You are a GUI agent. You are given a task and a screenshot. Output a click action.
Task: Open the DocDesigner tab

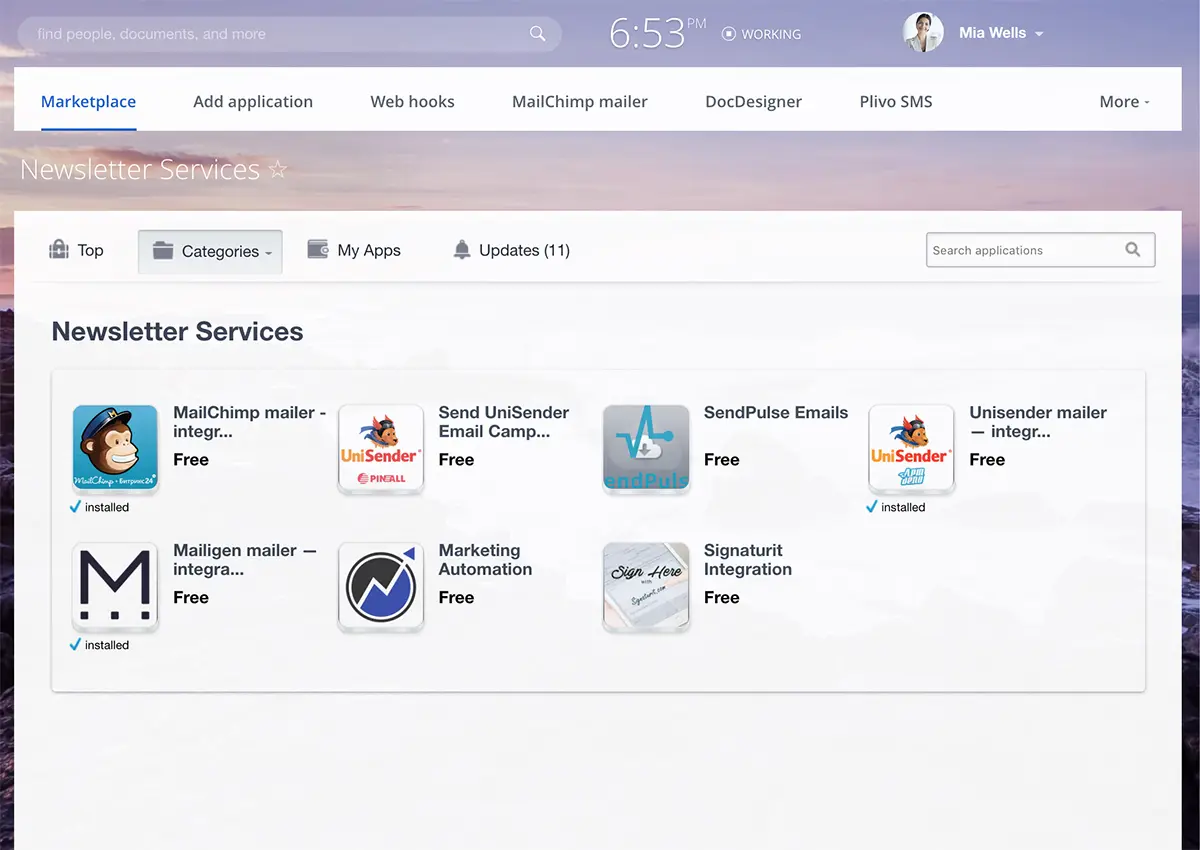(x=753, y=102)
